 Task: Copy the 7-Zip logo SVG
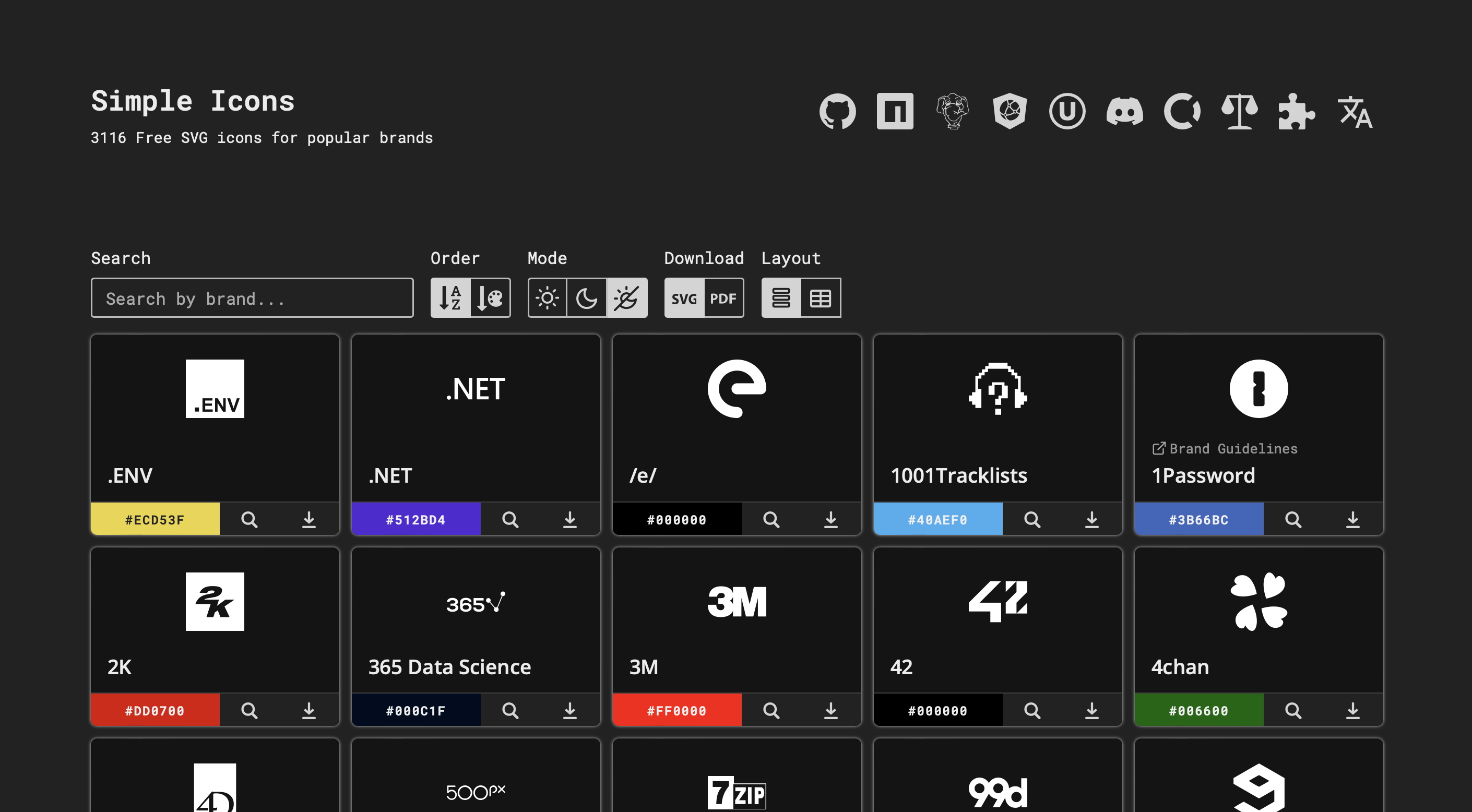737,792
